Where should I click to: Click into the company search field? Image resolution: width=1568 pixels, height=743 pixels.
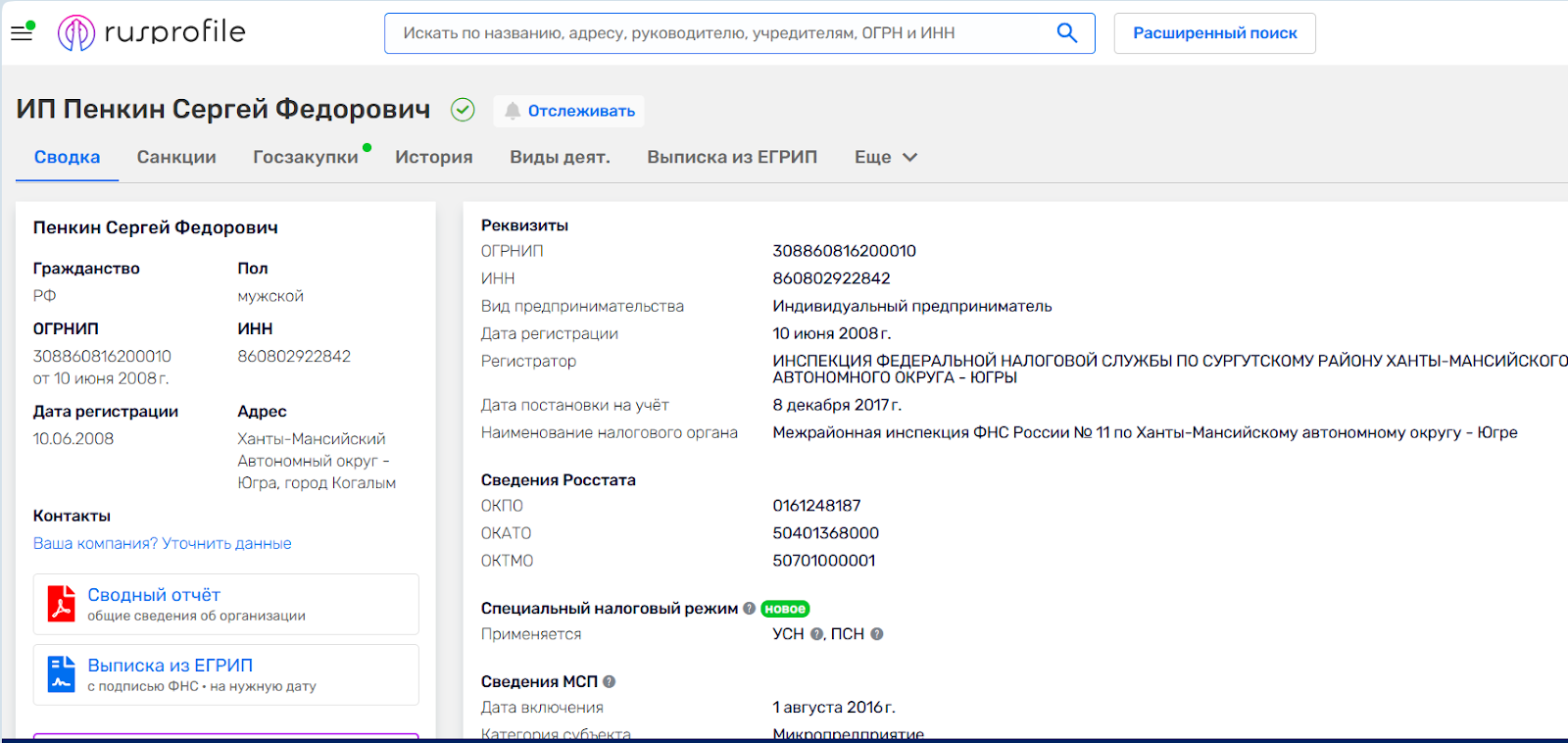point(715,33)
